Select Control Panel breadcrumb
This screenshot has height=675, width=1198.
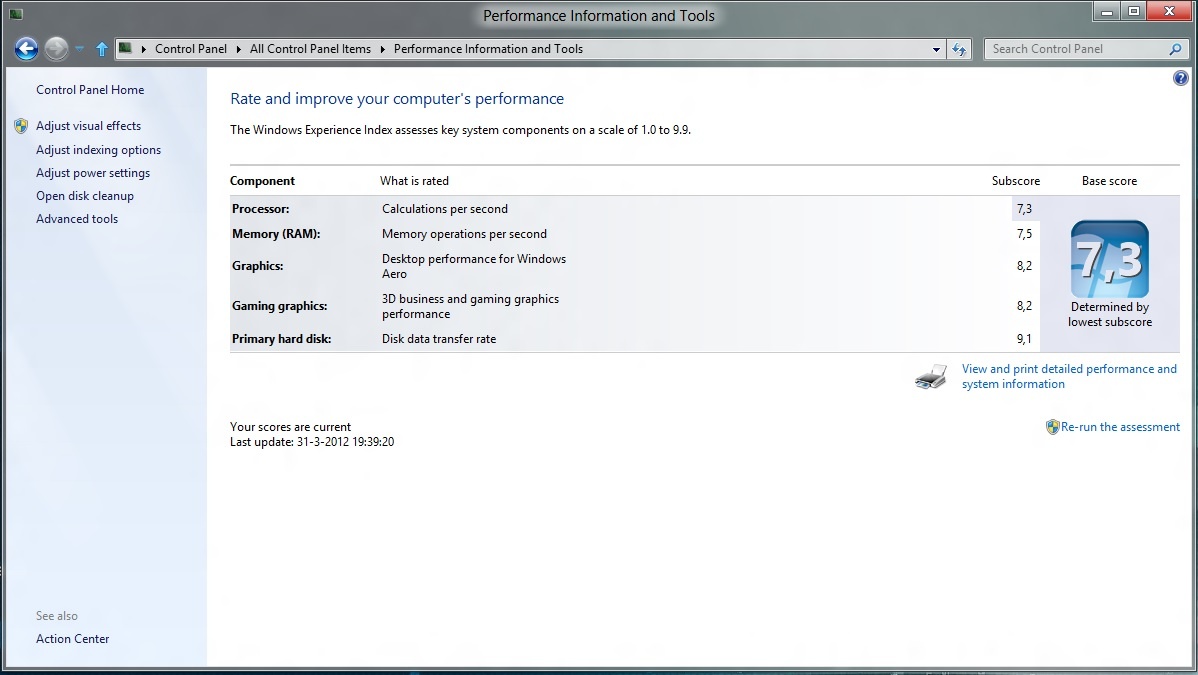[x=190, y=49]
